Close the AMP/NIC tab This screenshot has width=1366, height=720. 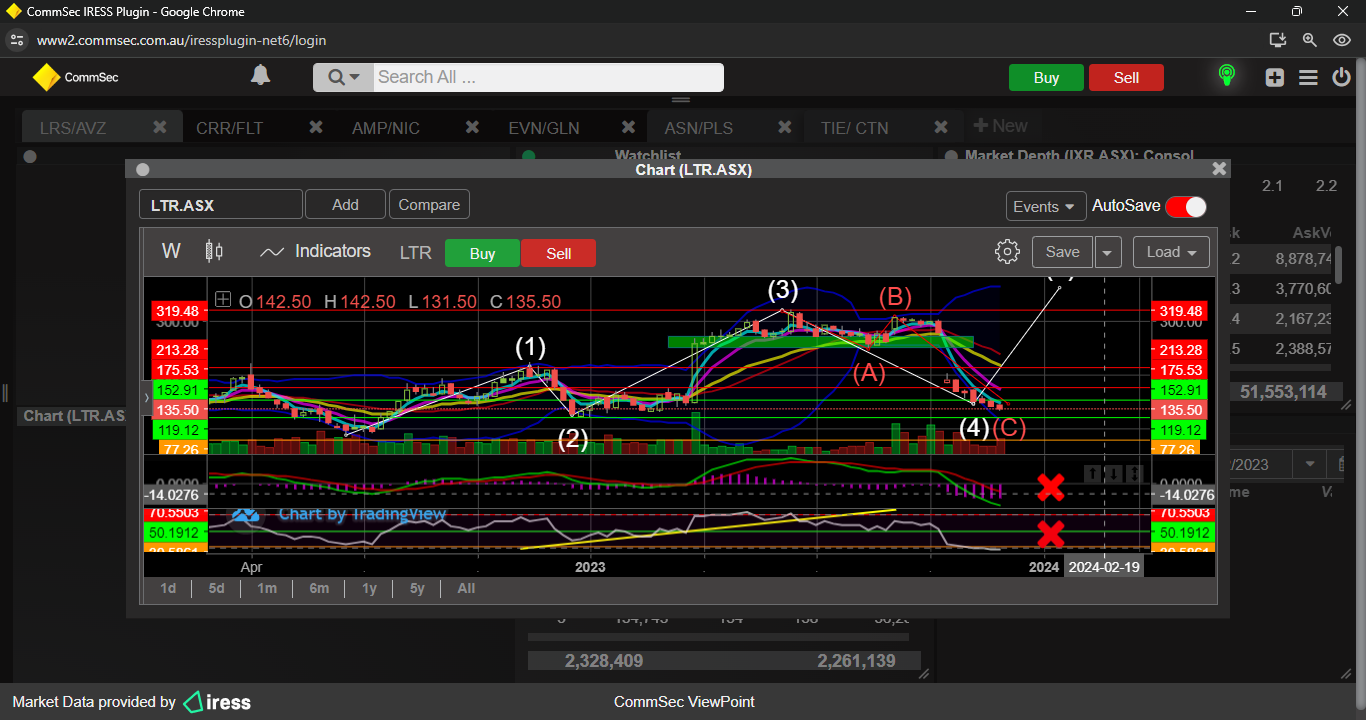point(472,127)
